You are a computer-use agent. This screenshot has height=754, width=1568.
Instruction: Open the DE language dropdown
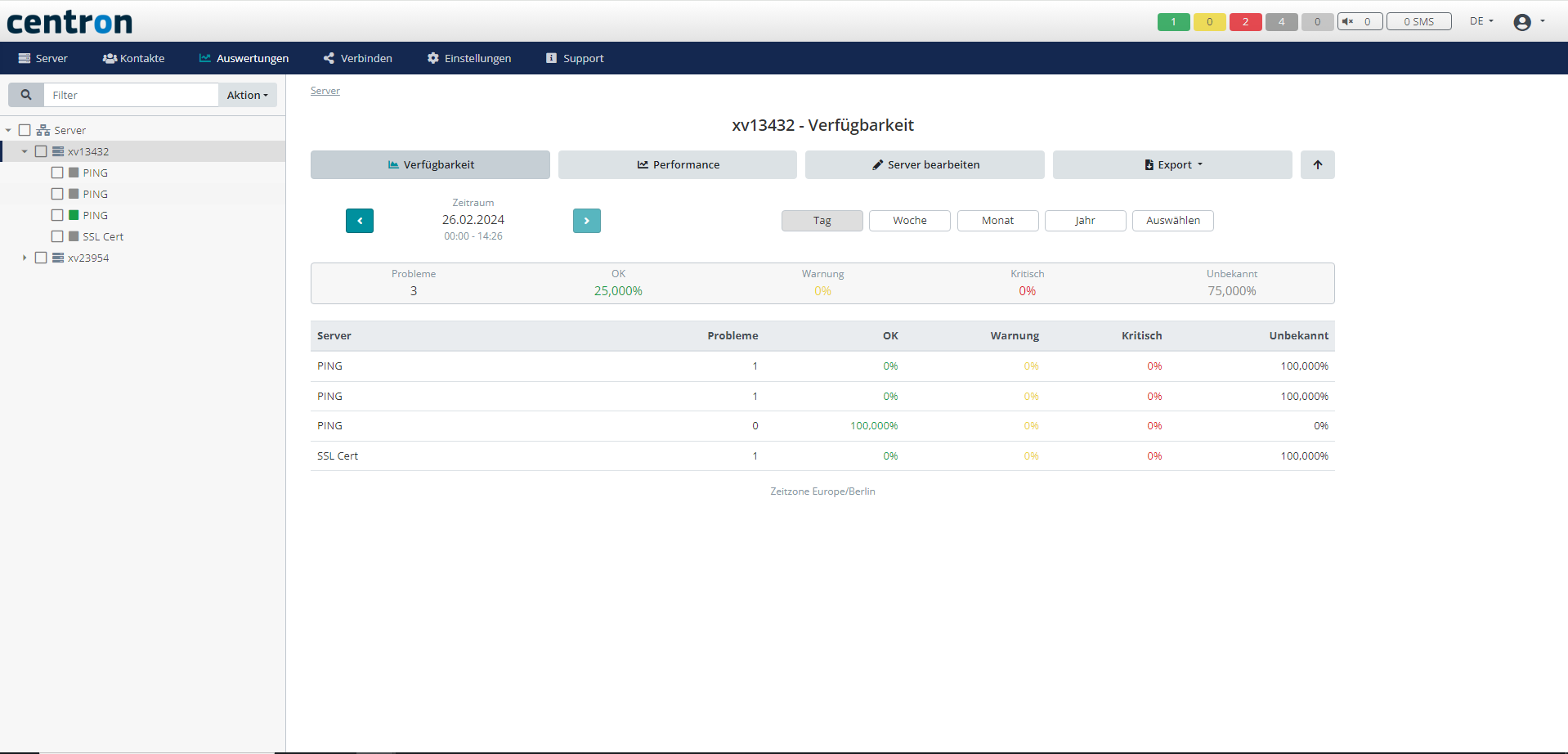(1480, 21)
